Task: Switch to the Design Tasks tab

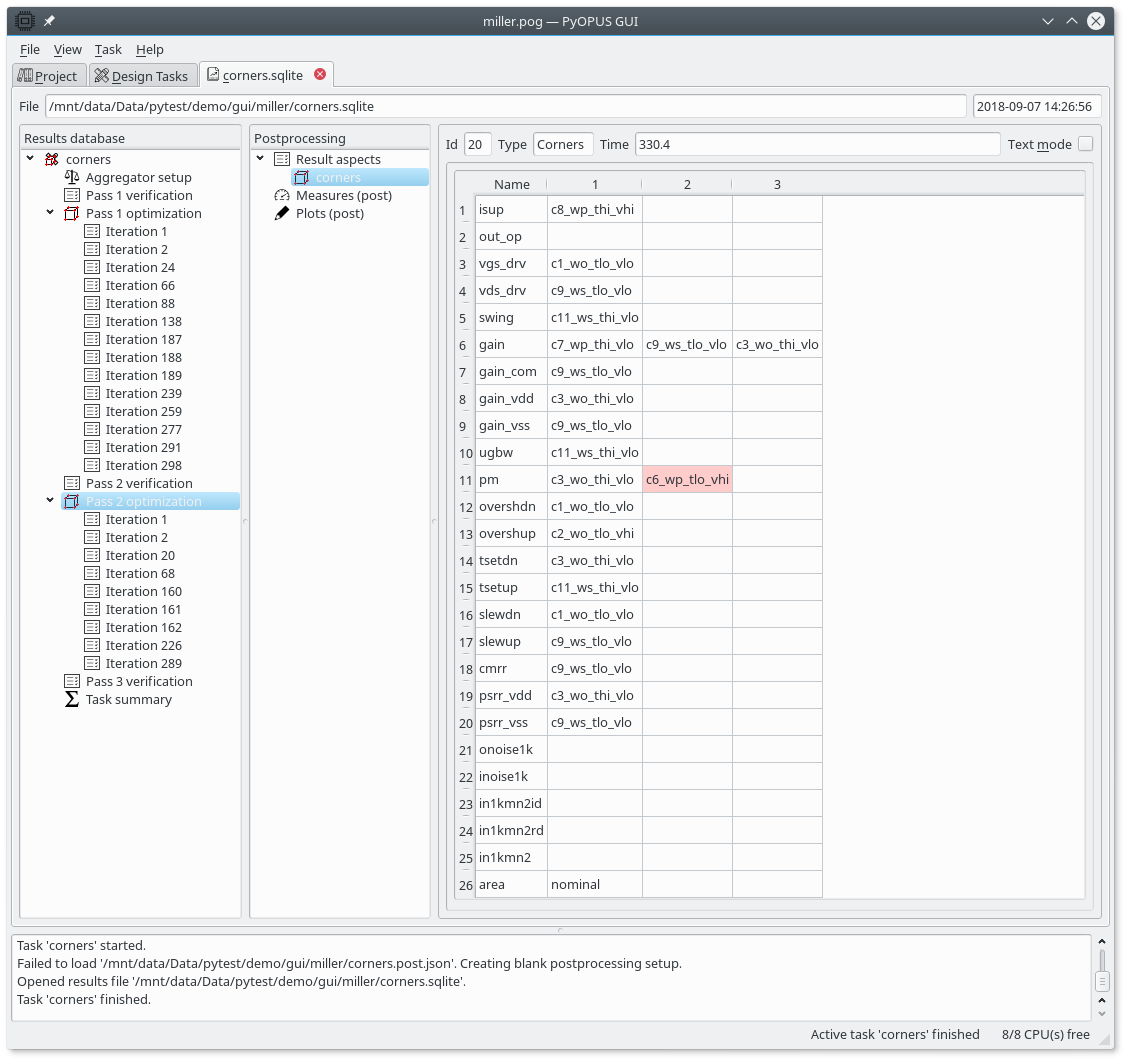Action: 141,76
